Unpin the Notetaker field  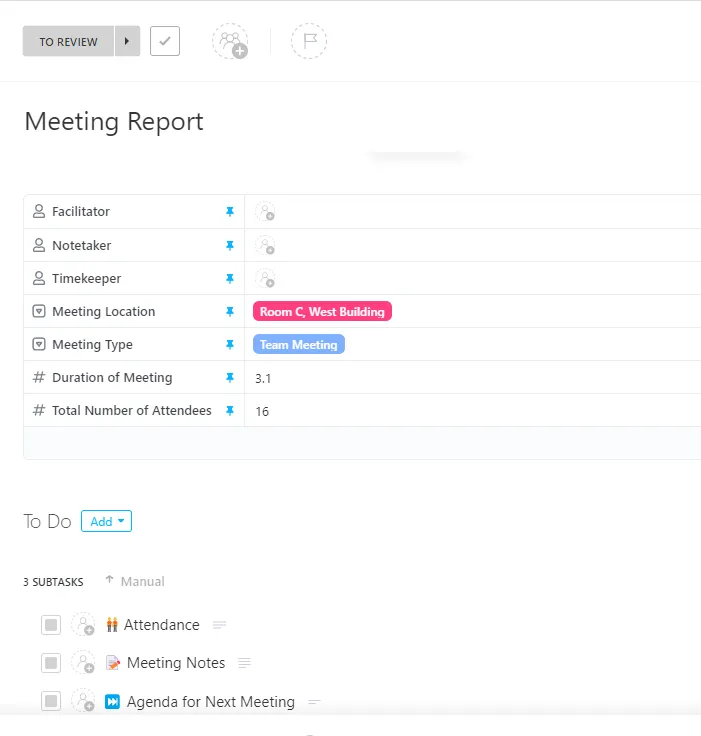coord(230,245)
